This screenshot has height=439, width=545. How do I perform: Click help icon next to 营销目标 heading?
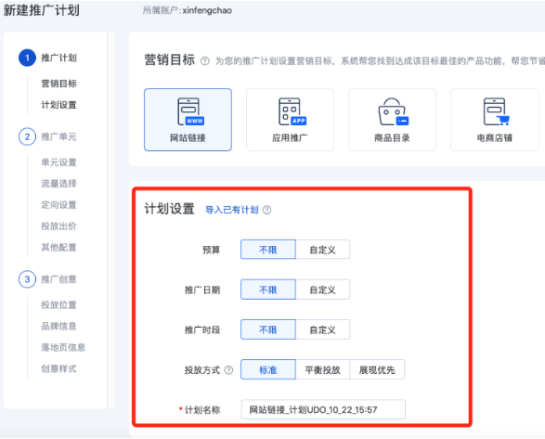coord(205,61)
